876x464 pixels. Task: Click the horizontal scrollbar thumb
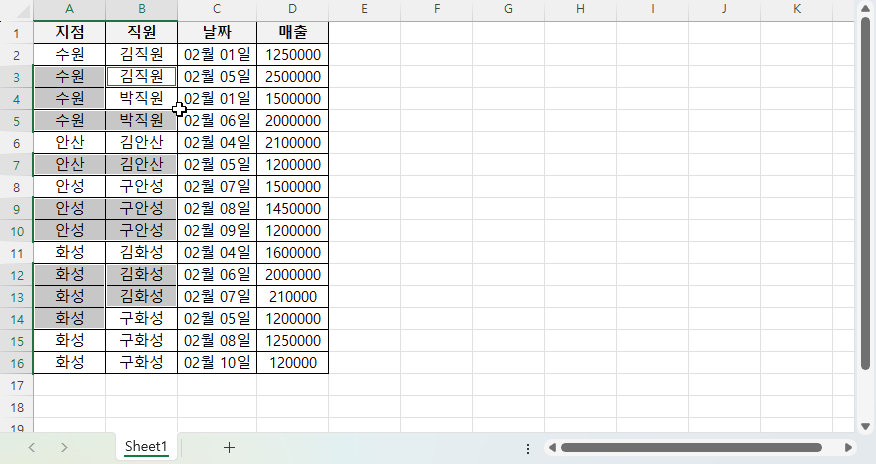pos(691,447)
